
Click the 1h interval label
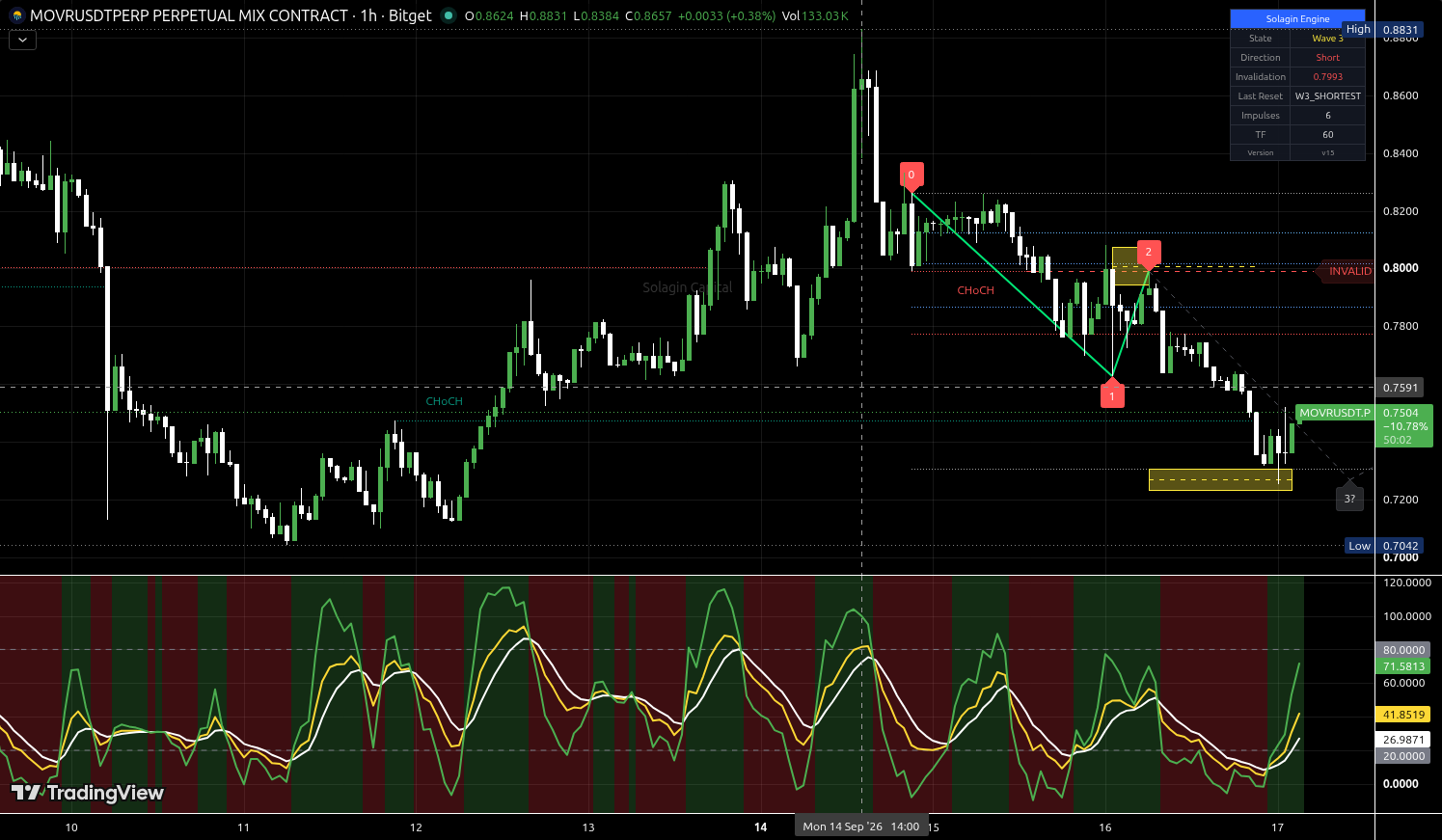tap(368, 15)
